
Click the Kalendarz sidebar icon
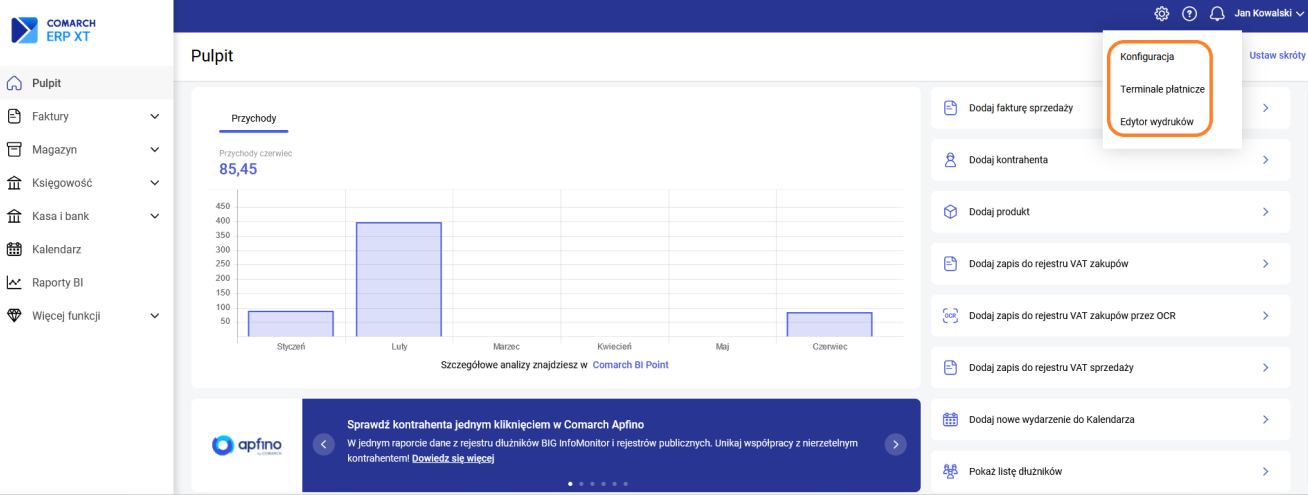pyautogui.click(x=14, y=249)
